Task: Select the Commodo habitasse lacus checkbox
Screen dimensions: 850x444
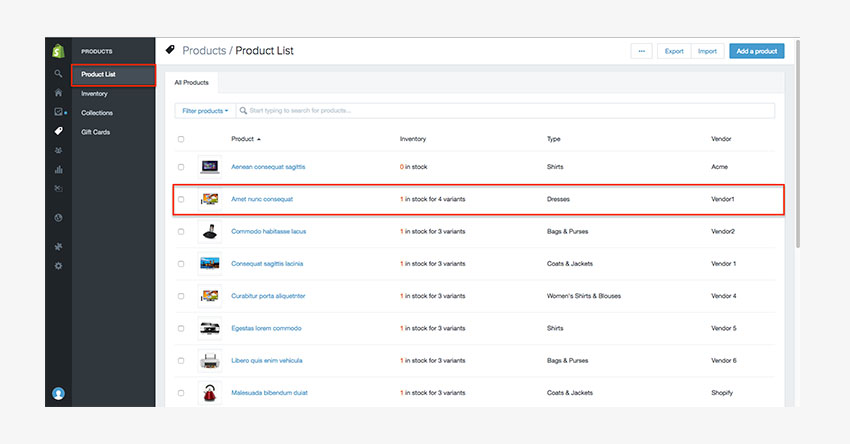Action: point(181,231)
